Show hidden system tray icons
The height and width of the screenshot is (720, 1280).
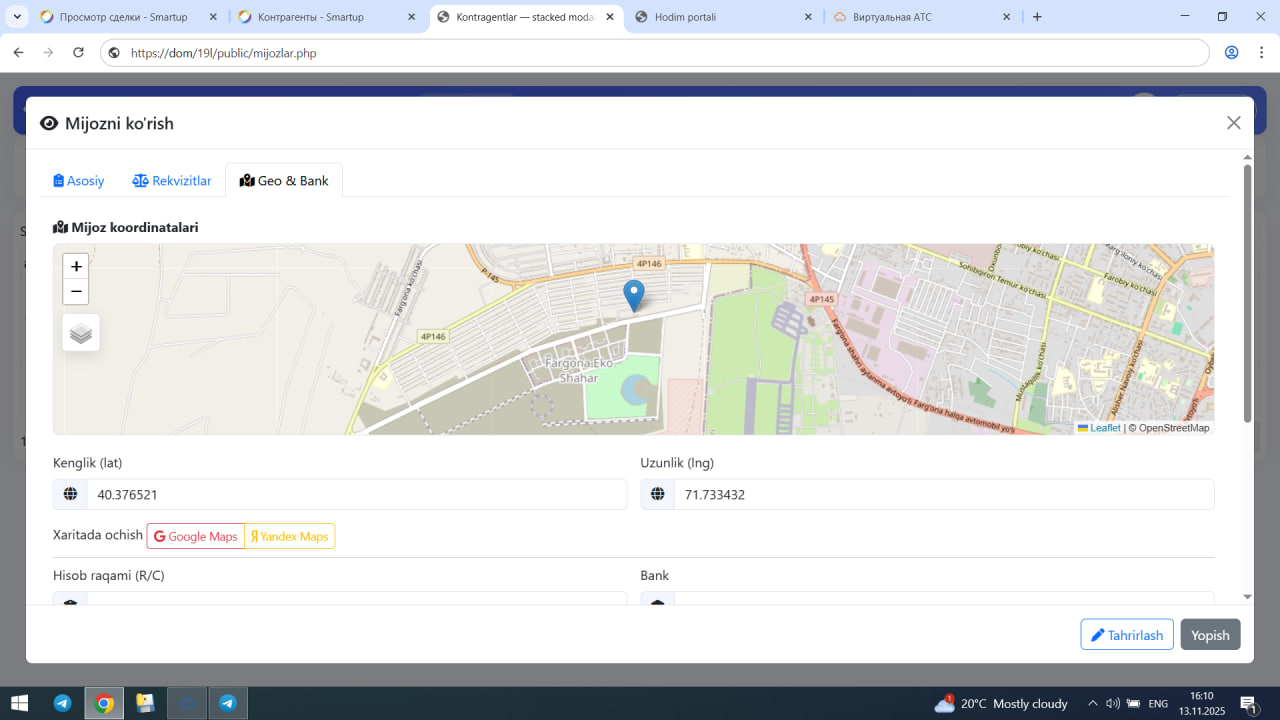[1093, 703]
